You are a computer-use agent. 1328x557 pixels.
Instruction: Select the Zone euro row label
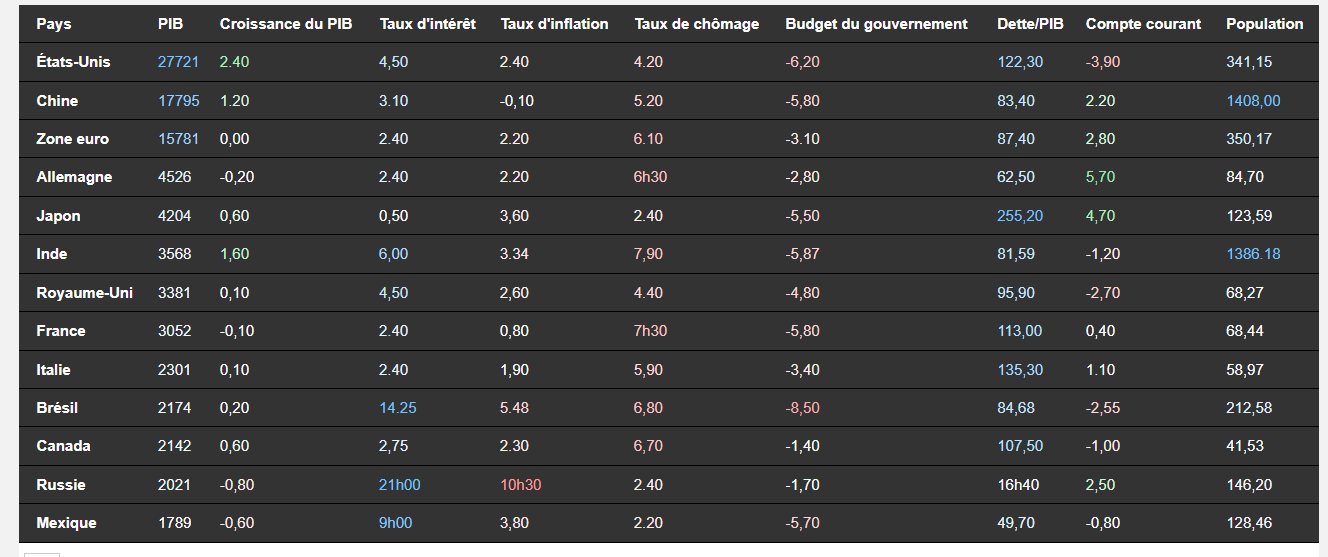[72, 139]
